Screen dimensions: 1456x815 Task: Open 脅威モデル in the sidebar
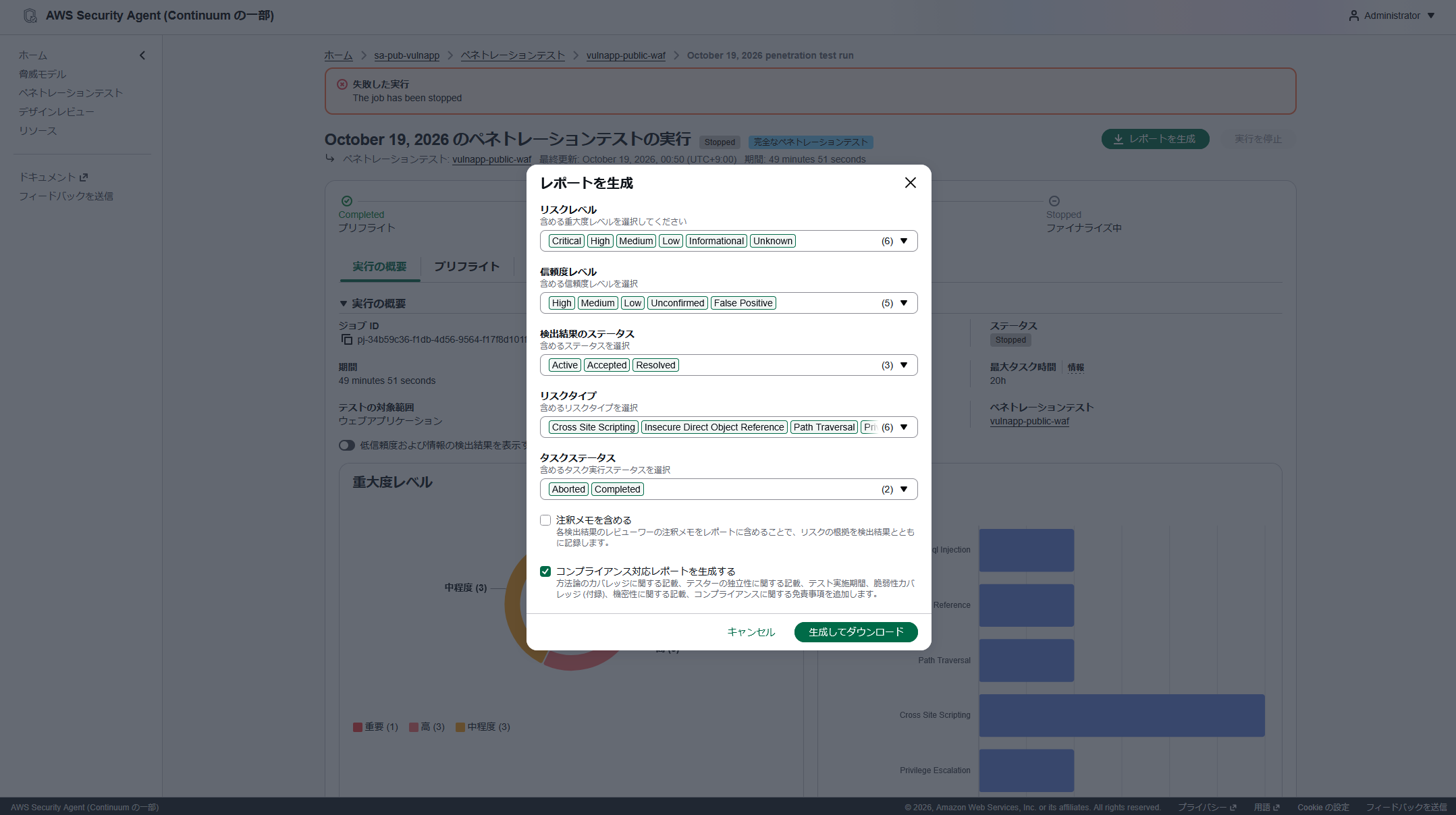coord(43,74)
